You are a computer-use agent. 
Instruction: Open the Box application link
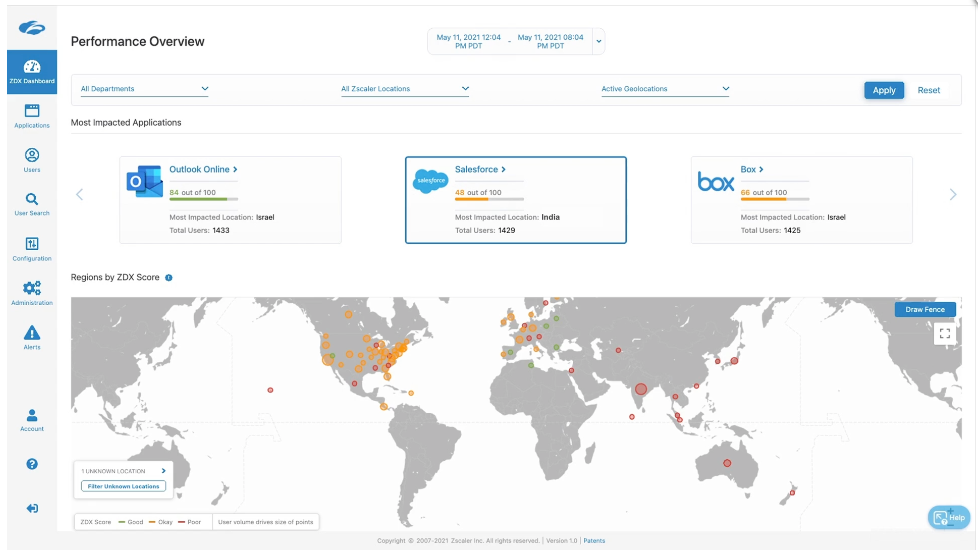click(752, 169)
